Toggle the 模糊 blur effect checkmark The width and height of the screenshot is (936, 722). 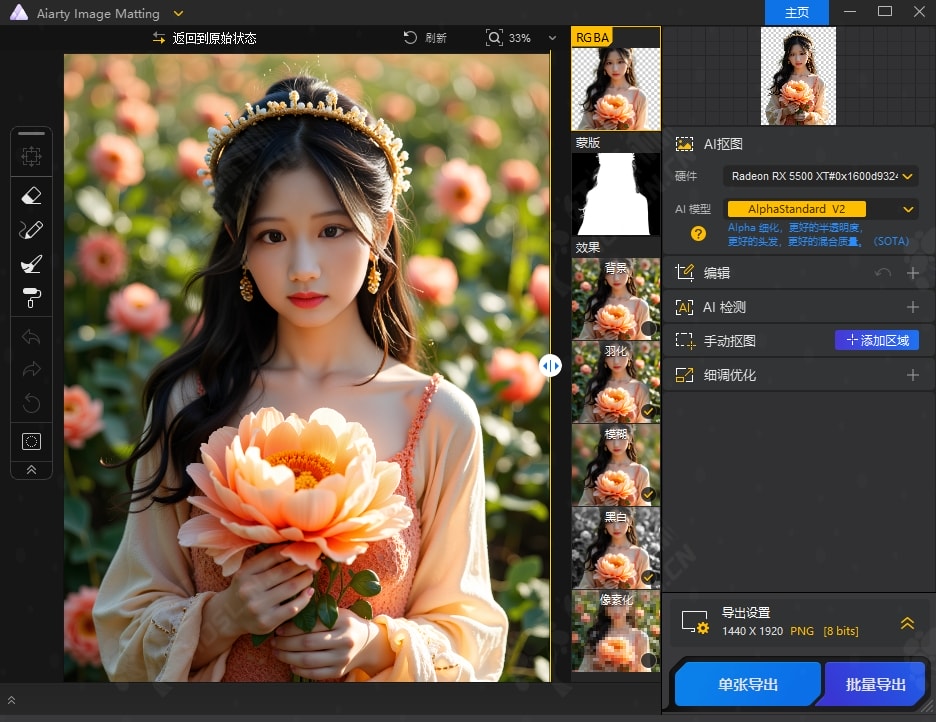pos(648,494)
